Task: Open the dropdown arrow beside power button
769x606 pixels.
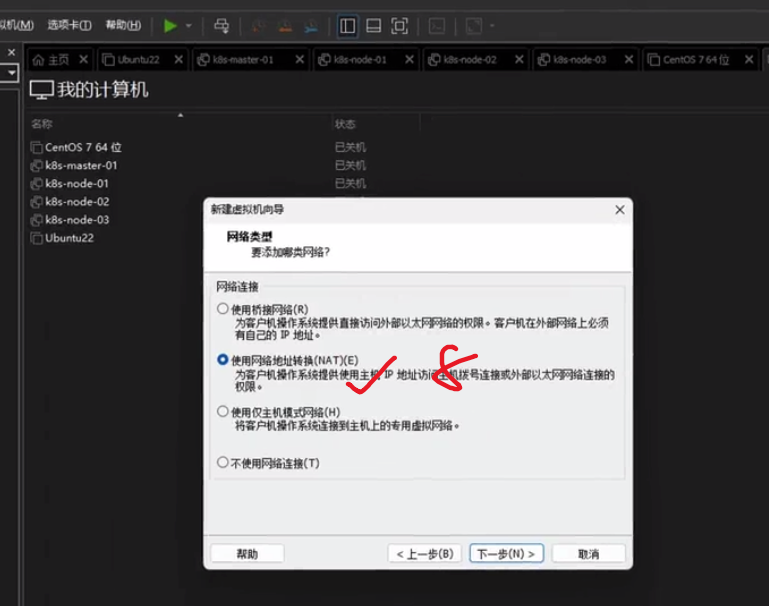Action: pyautogui.click(x=188, y=26)
